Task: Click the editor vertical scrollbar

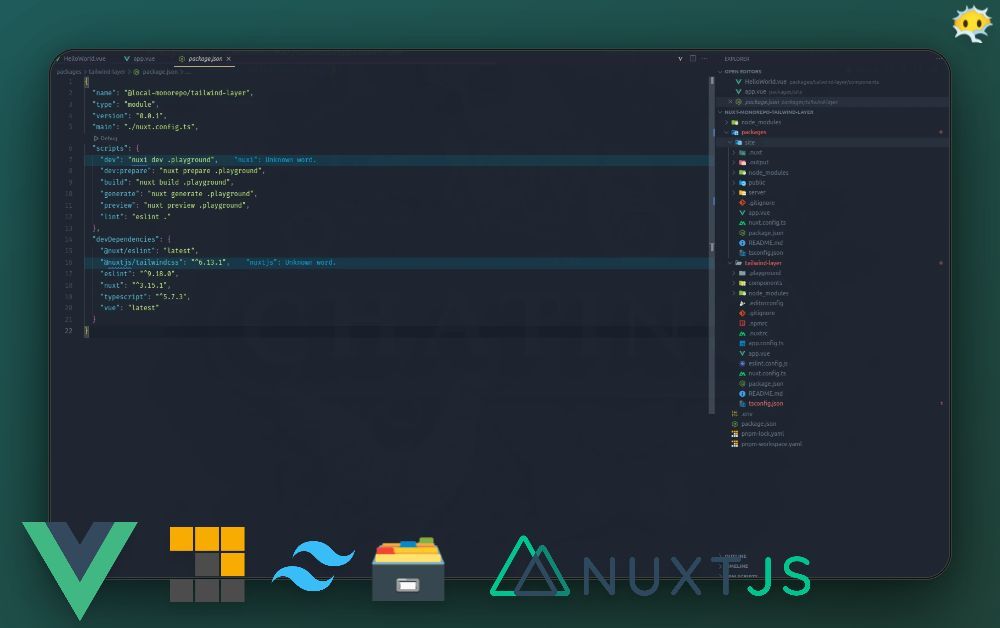Action: click(x=712, y=245)
